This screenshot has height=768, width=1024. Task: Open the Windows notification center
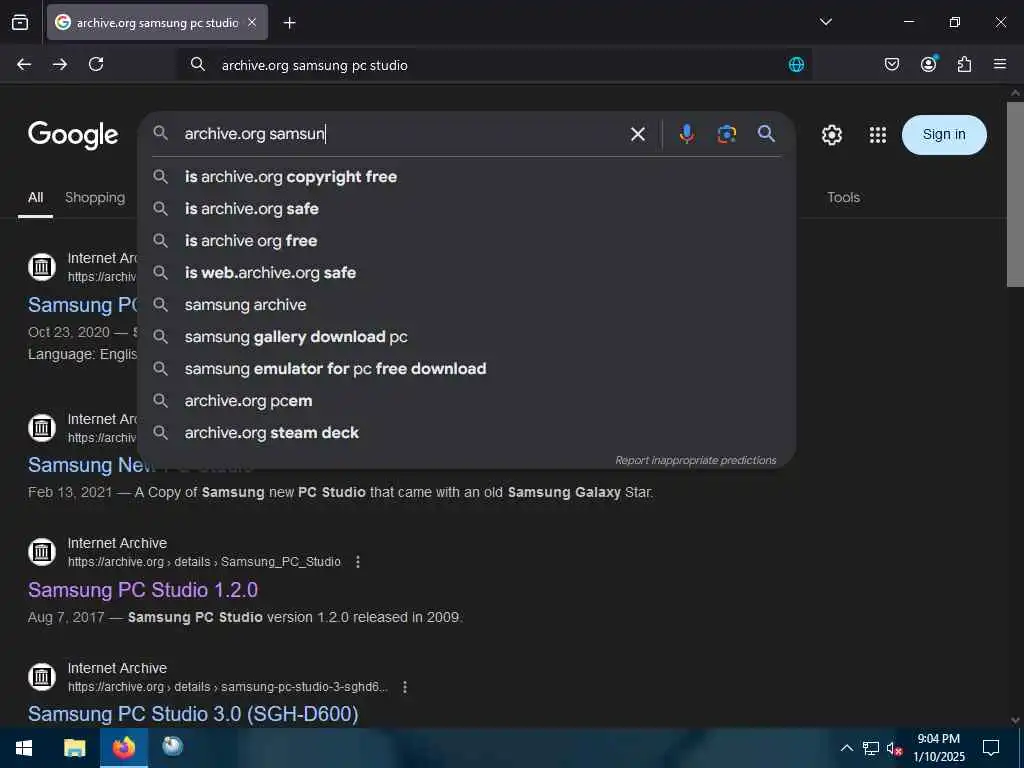point(991,748)
